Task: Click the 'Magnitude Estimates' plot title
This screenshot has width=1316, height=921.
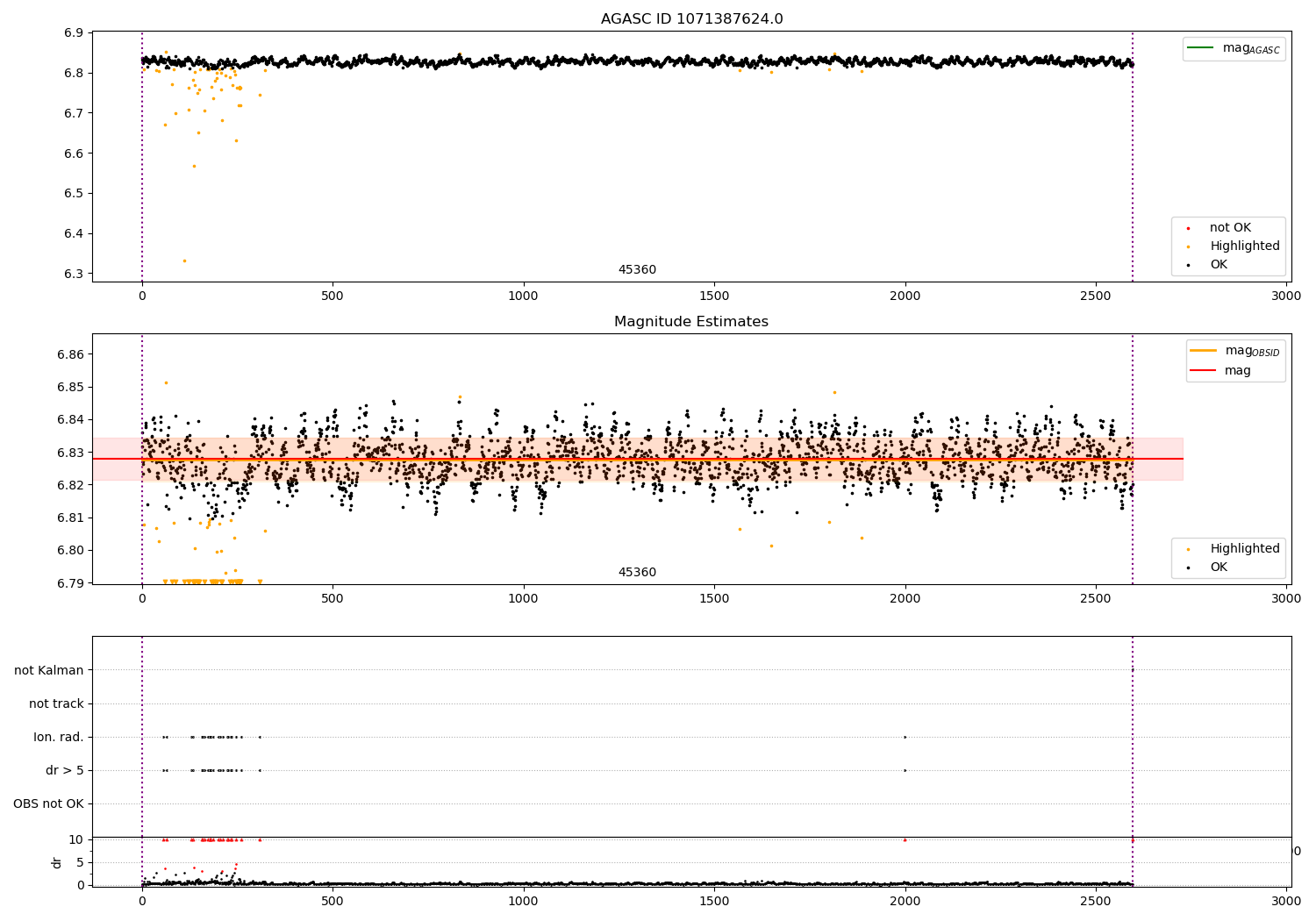Action: pyautogui.click(x=691, y=322)
